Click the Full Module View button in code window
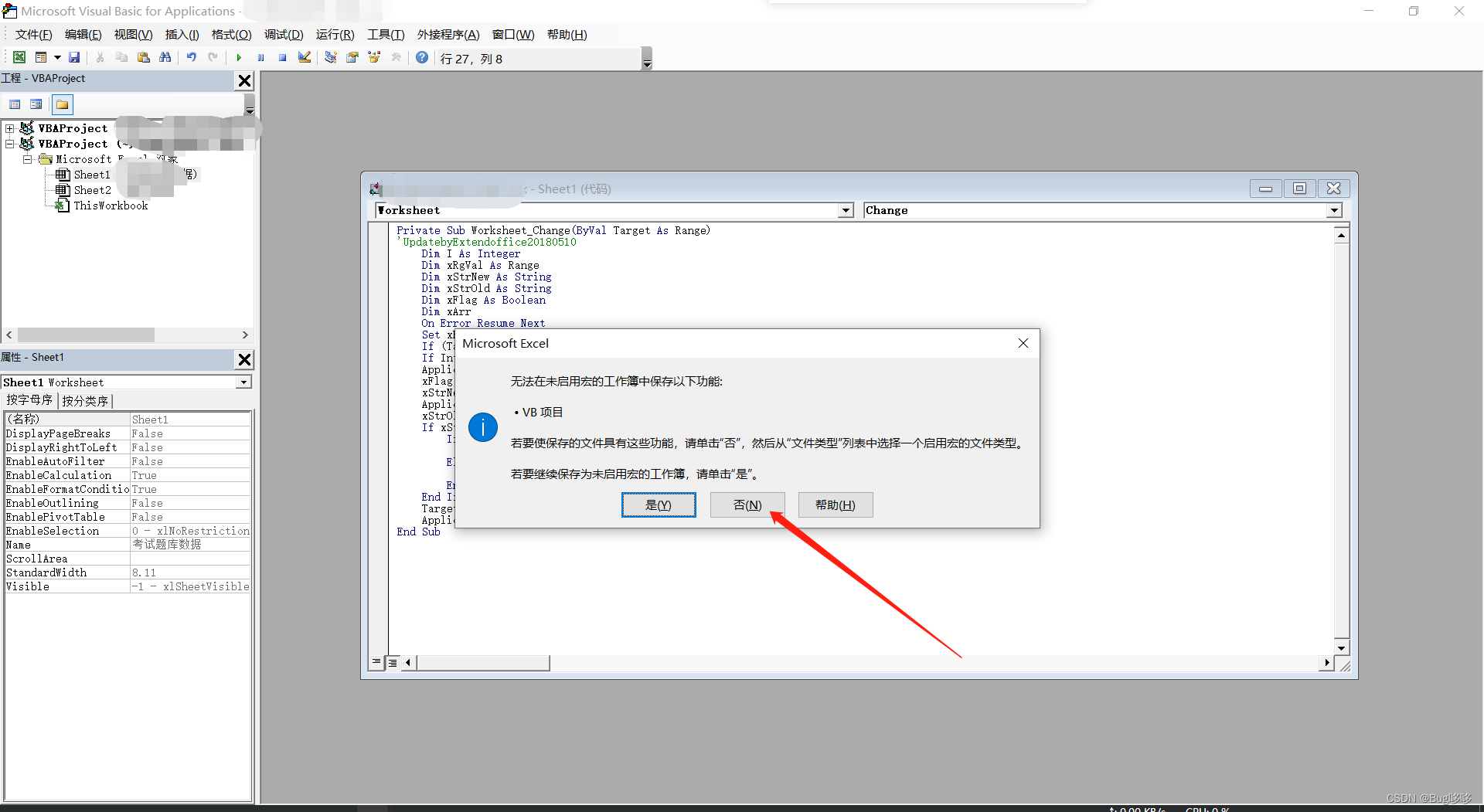Image resolution: width=1484 pixels, height=812 pixels. pos(393,662)
